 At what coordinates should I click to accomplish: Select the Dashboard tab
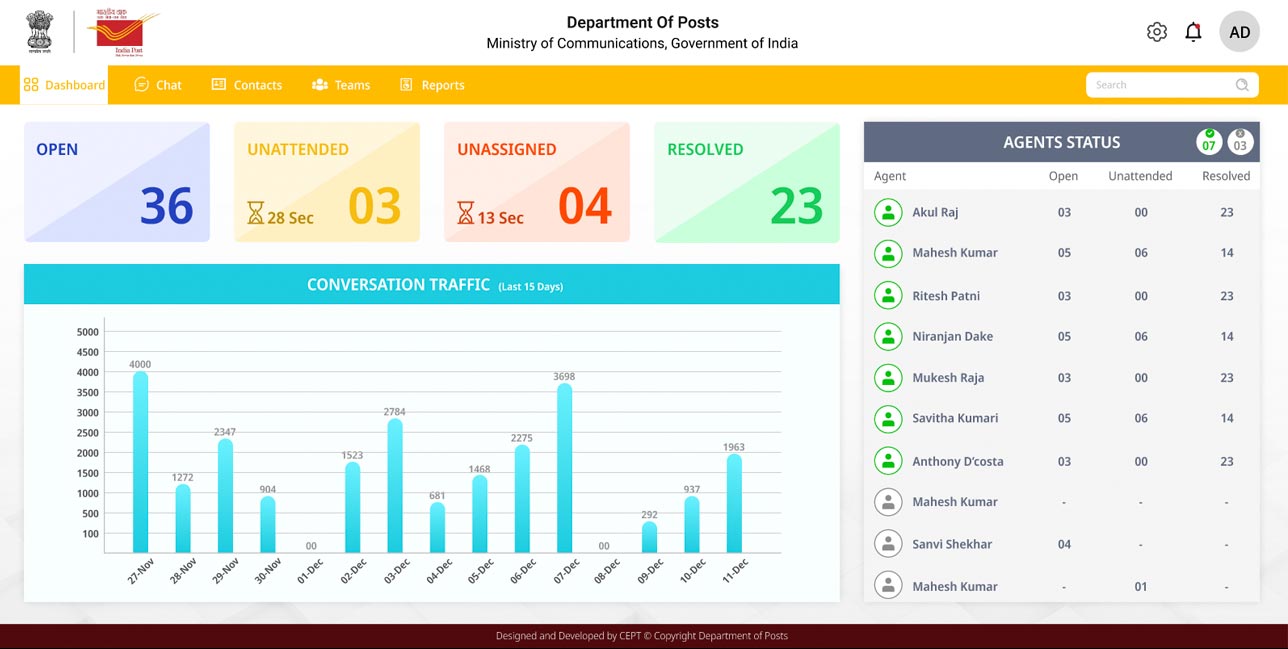(x=64, y=85)
